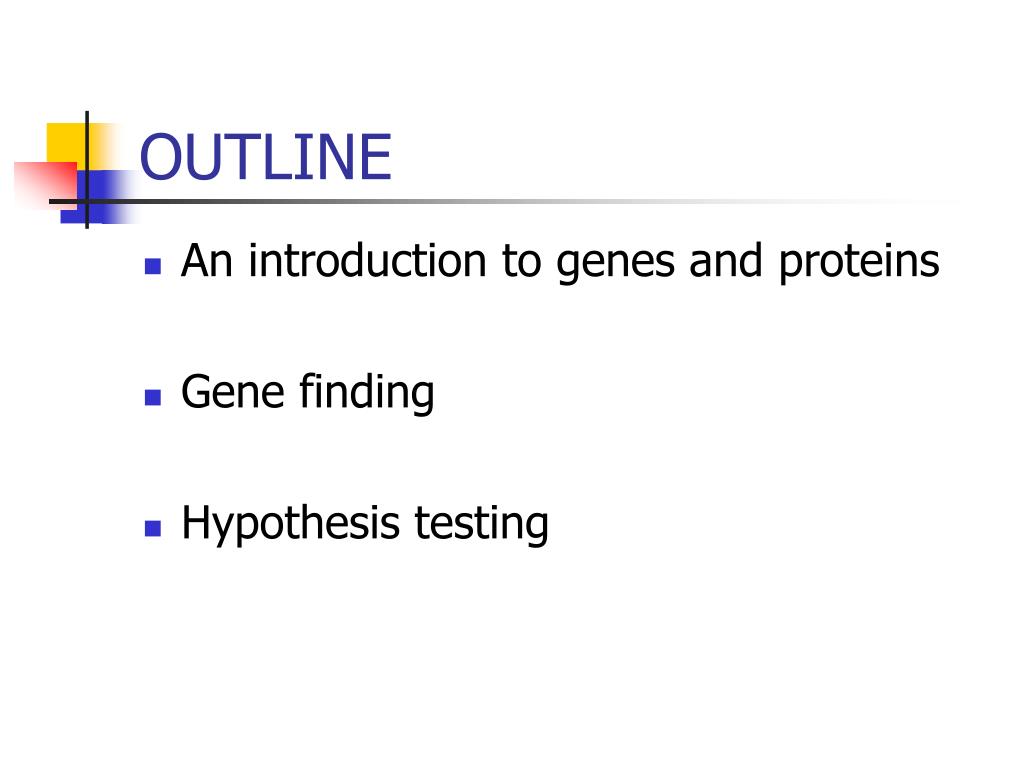Image resolution: width=1024 pixels, height=768 pixels.
Task: Select the blue bullet before 'Hypothesis testing'
Action: tap(153, 528)
